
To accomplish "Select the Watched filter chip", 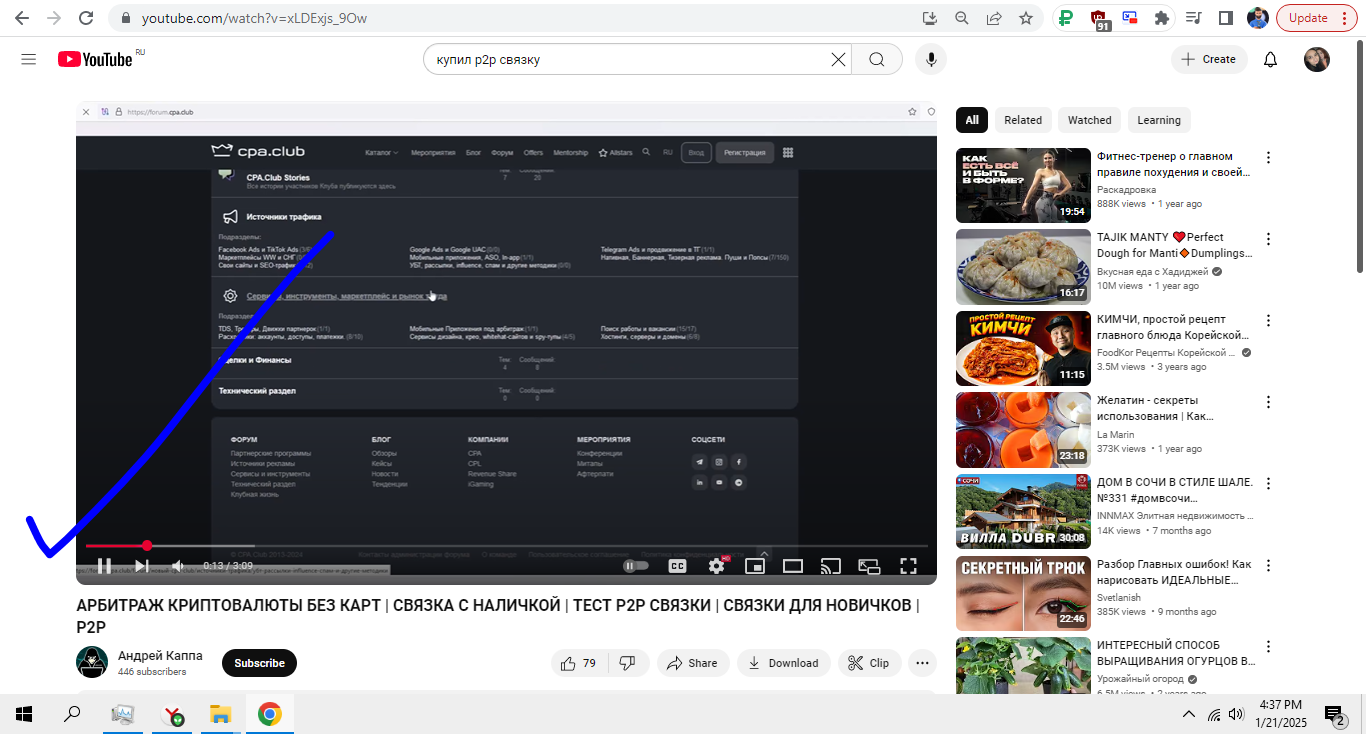I will tap(1089, 120).
